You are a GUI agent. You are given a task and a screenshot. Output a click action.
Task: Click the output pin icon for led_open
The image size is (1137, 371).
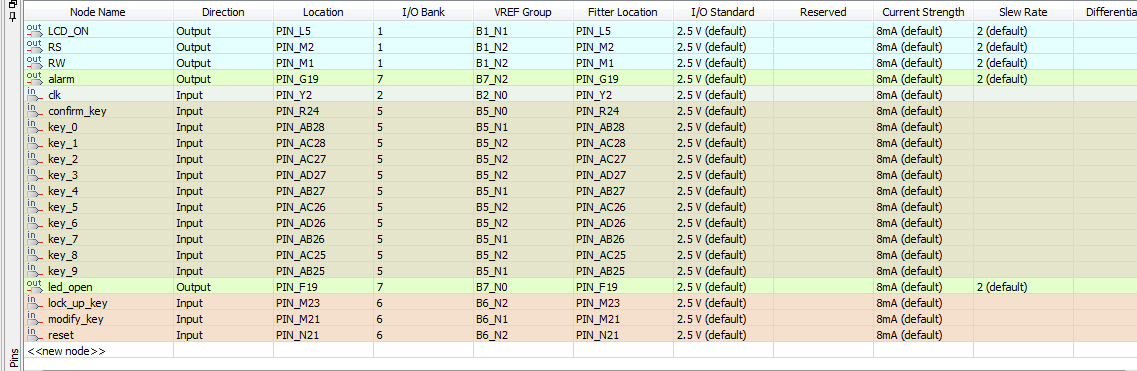(34, 286)
